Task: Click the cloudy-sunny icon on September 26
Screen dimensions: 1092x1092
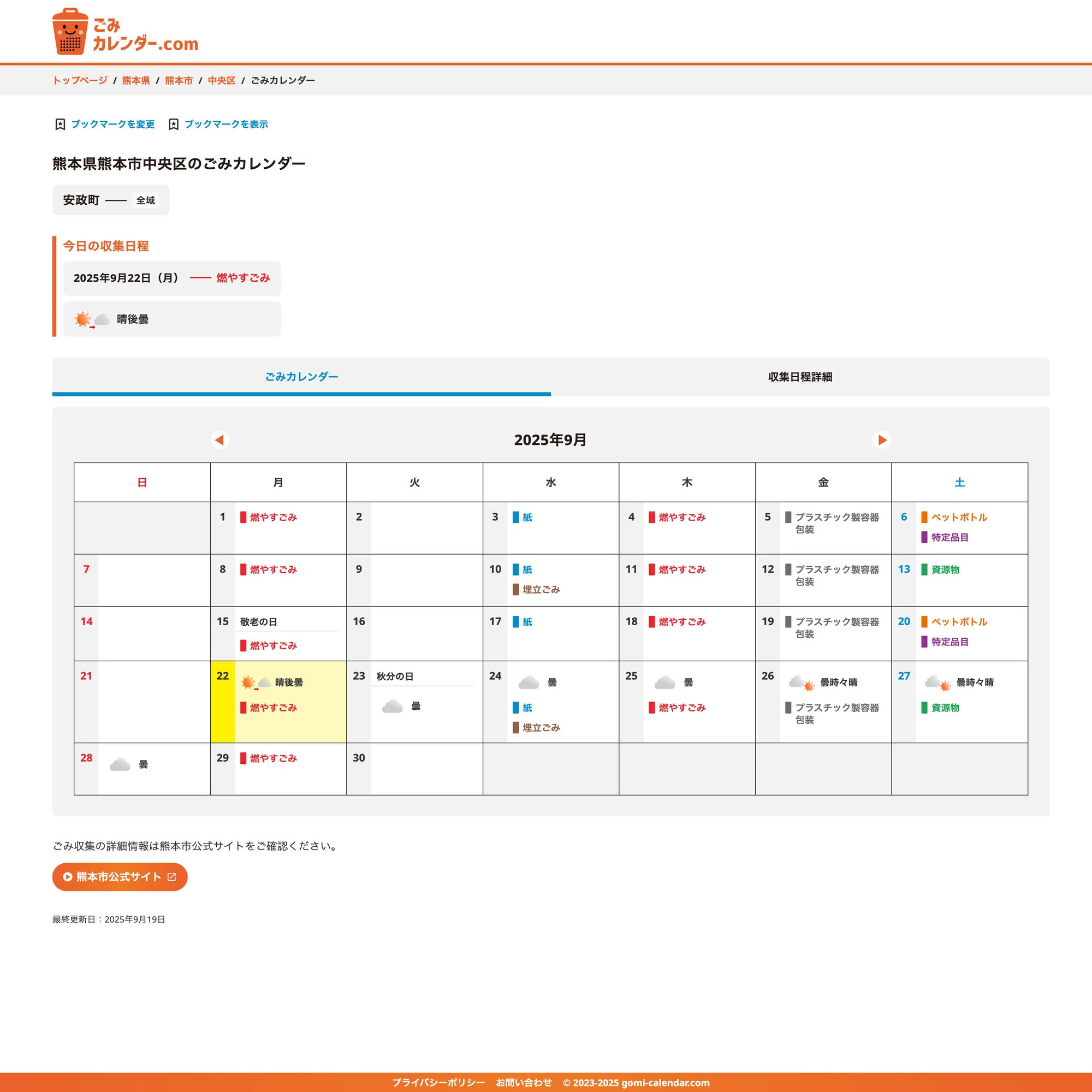Action: coord(802,683)
